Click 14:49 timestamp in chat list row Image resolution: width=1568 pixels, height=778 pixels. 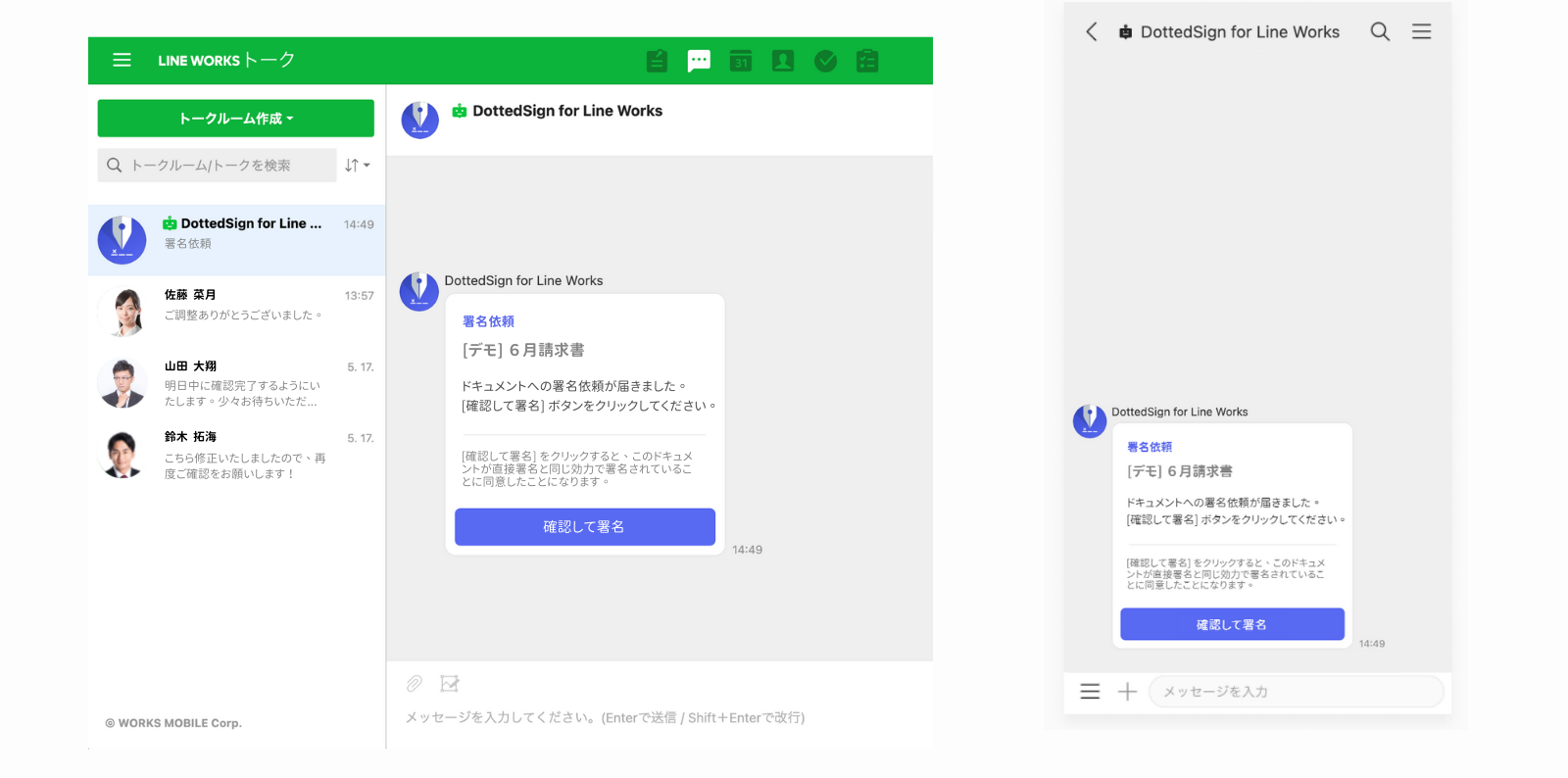pos(359,224)
